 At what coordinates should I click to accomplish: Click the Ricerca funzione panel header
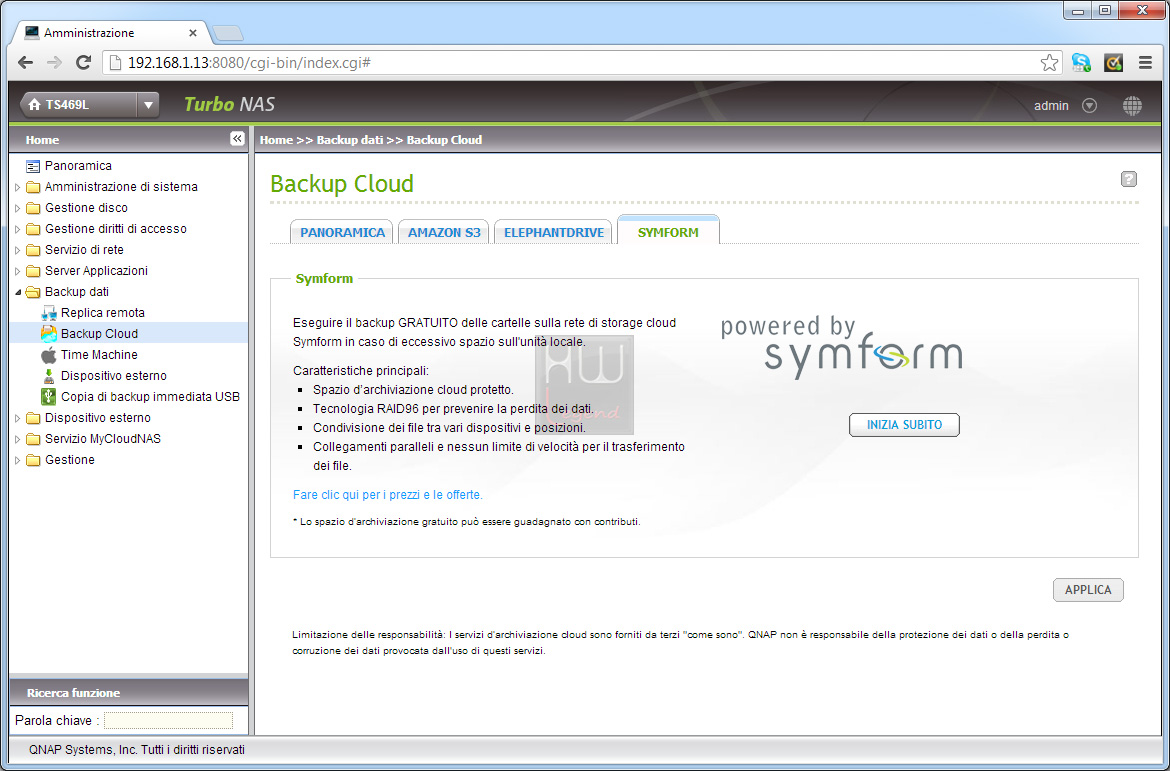pyautogui.click(x=128, y=693)
